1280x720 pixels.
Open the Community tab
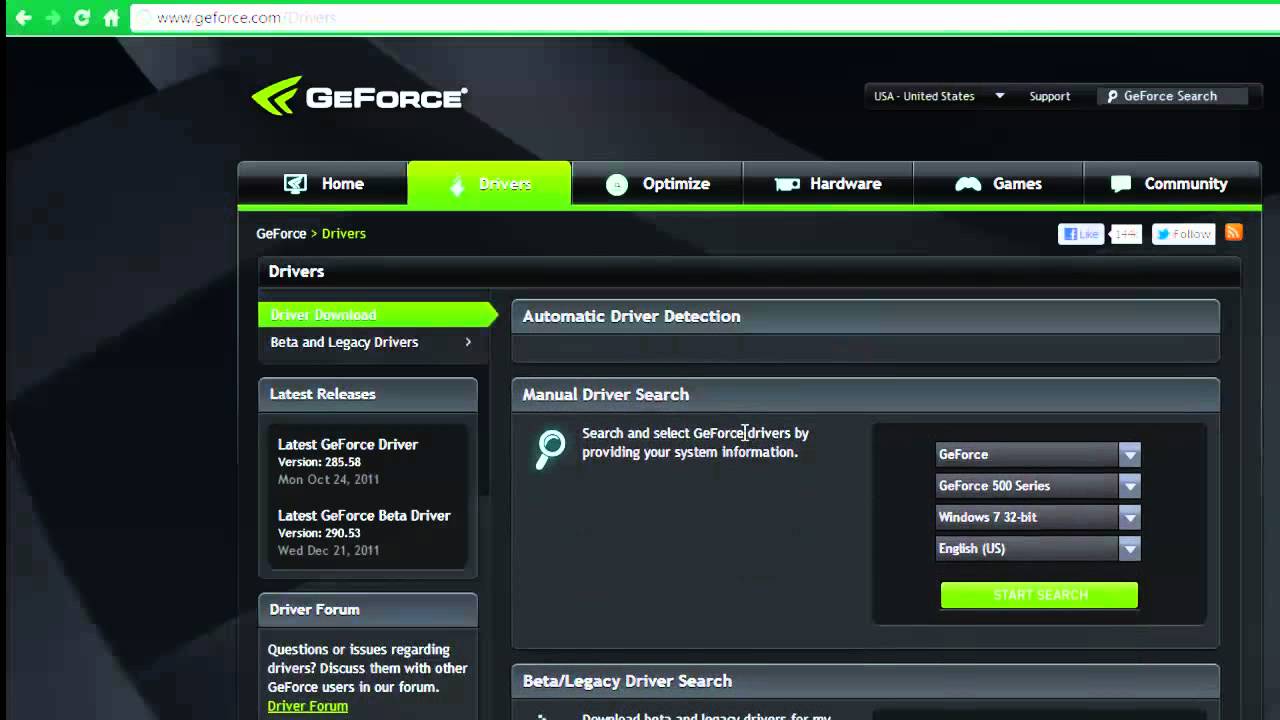1172,184
